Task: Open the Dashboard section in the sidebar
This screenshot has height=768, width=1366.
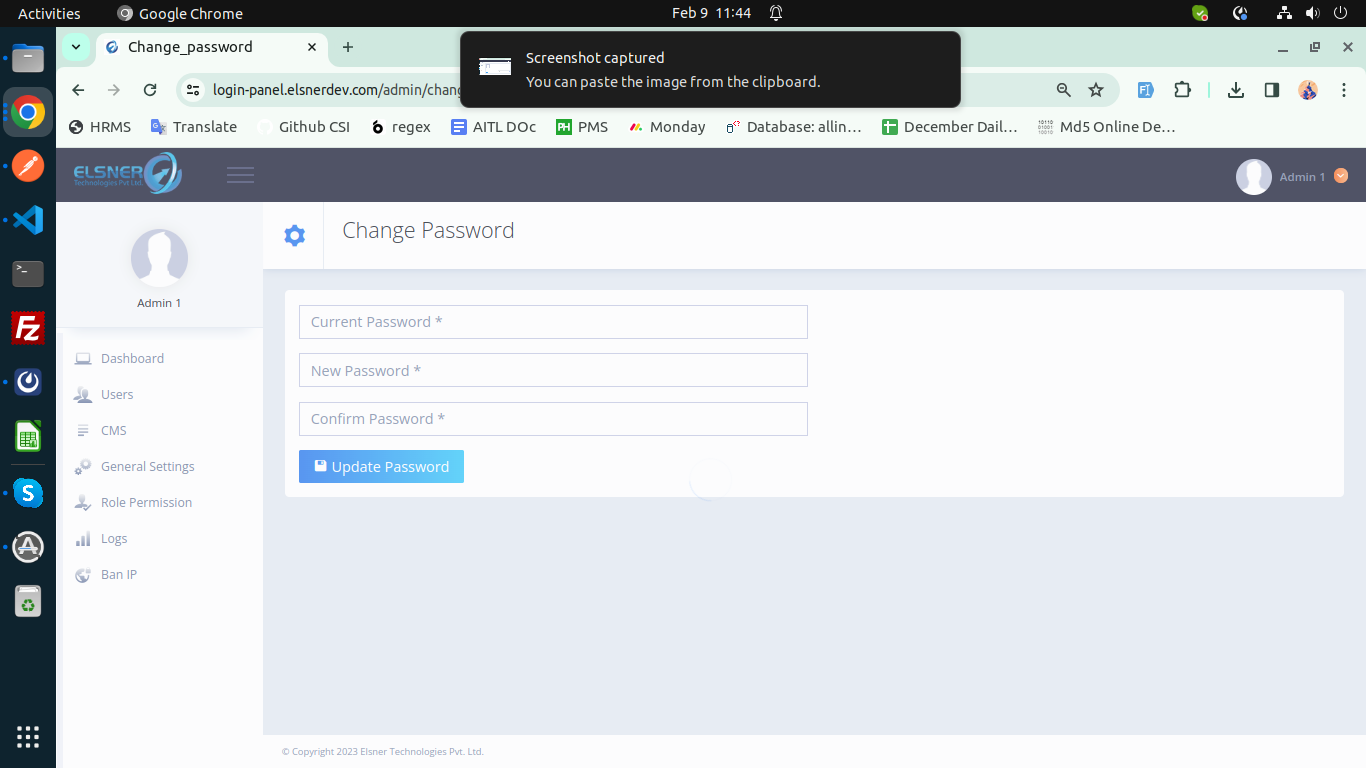Action: (x=132, y=358)
